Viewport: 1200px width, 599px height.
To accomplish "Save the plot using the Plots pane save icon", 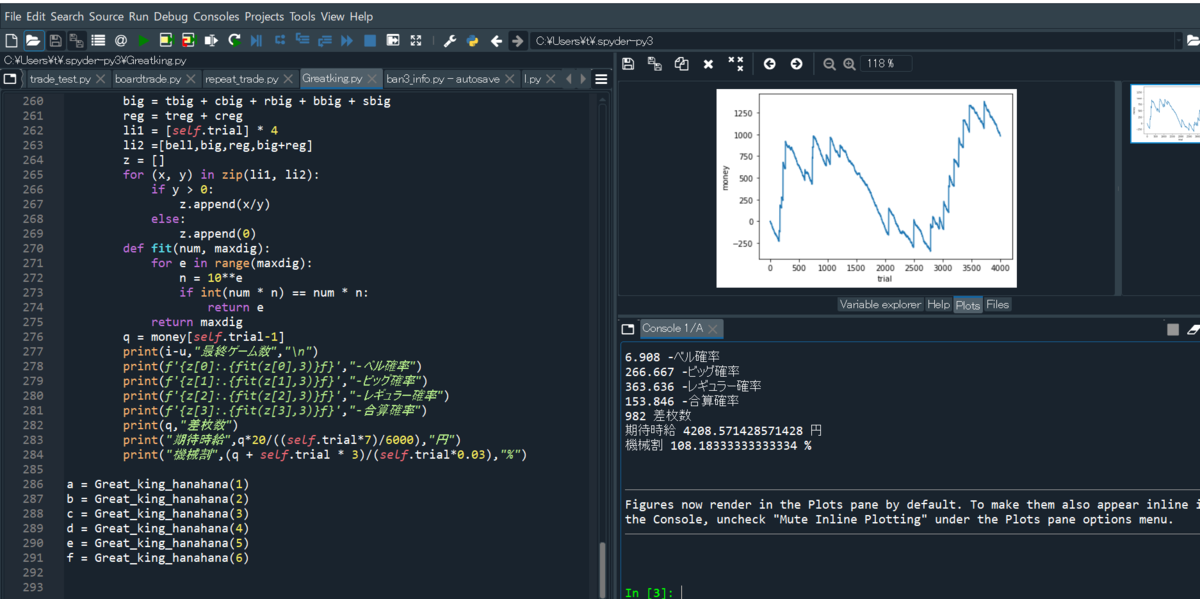I will point(628,63).
